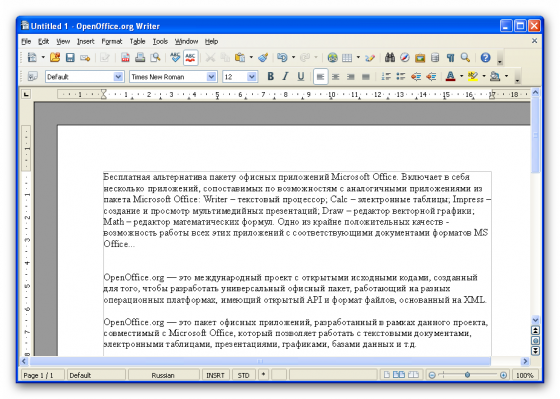Open OpenOffice Help question mark icon
Viewport: 560px width, 399px height.
[x=485, y=58]
